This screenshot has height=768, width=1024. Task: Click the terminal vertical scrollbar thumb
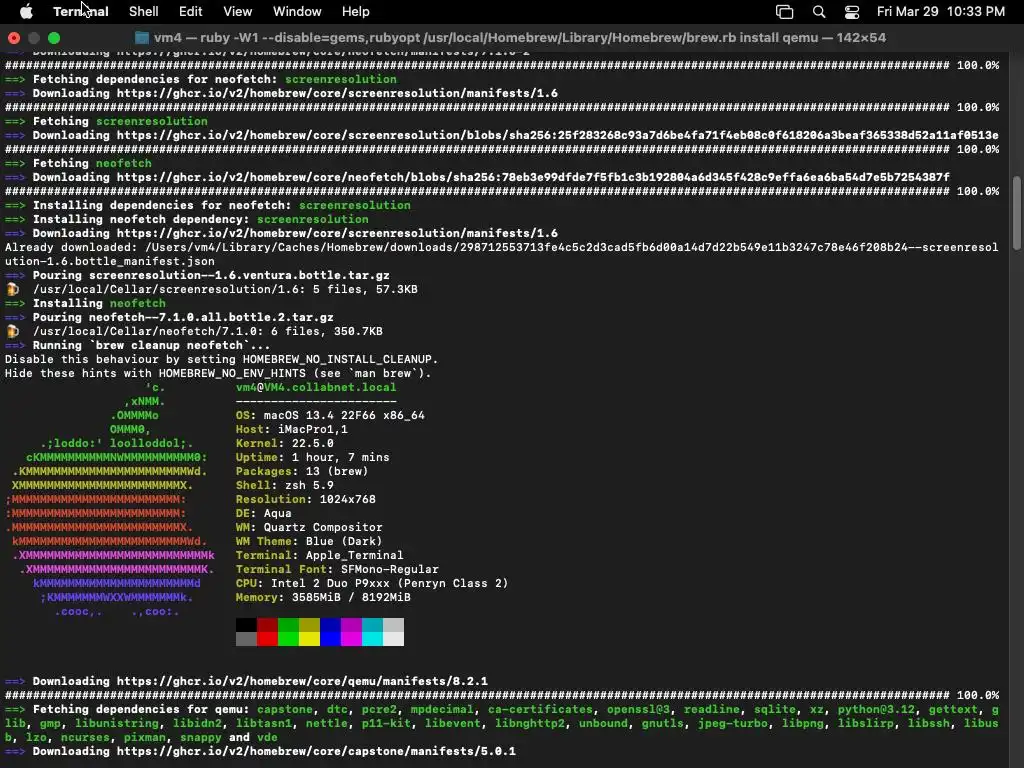pos(1016,213)
